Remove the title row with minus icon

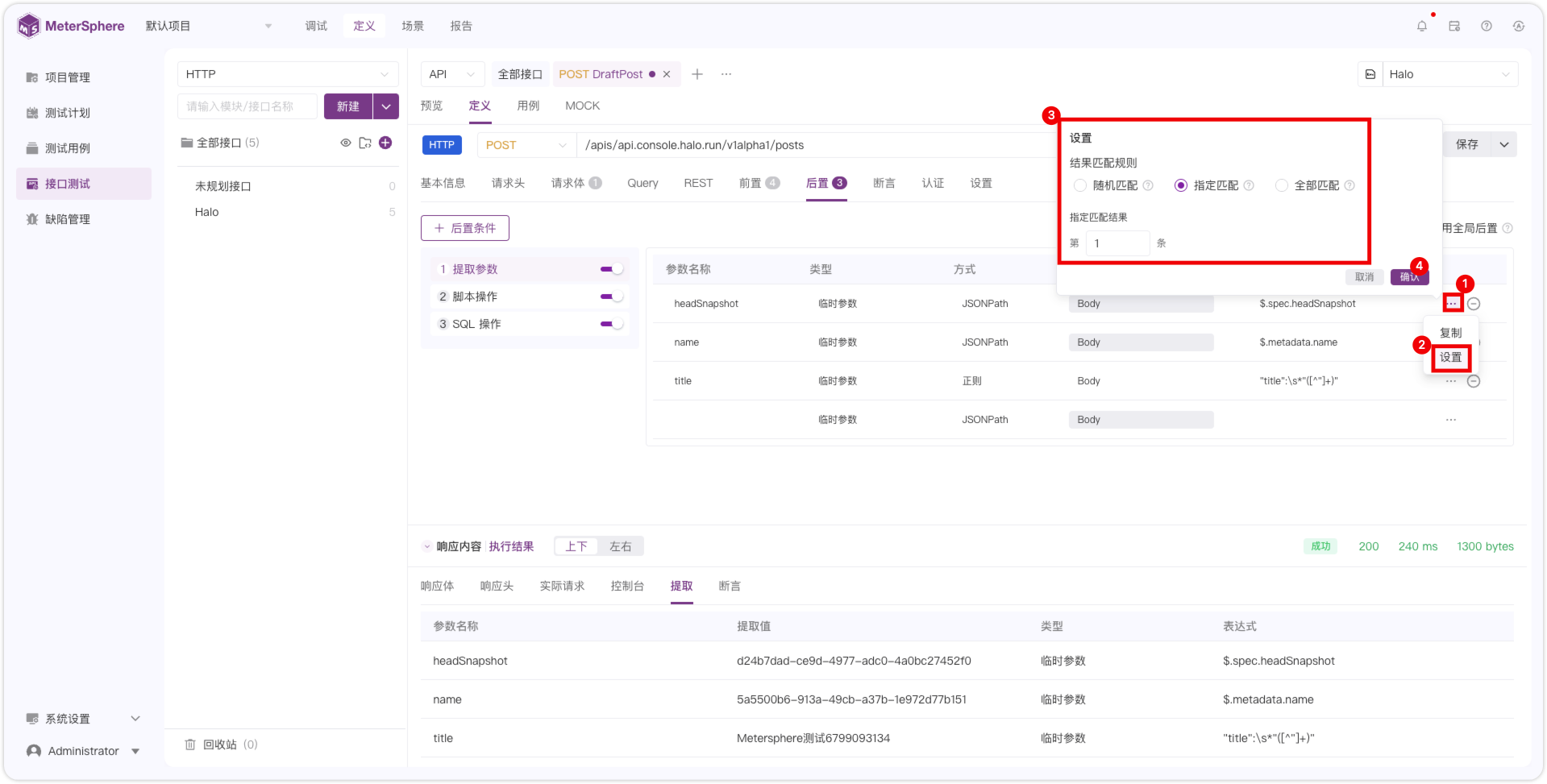[x=1474, y=381]
